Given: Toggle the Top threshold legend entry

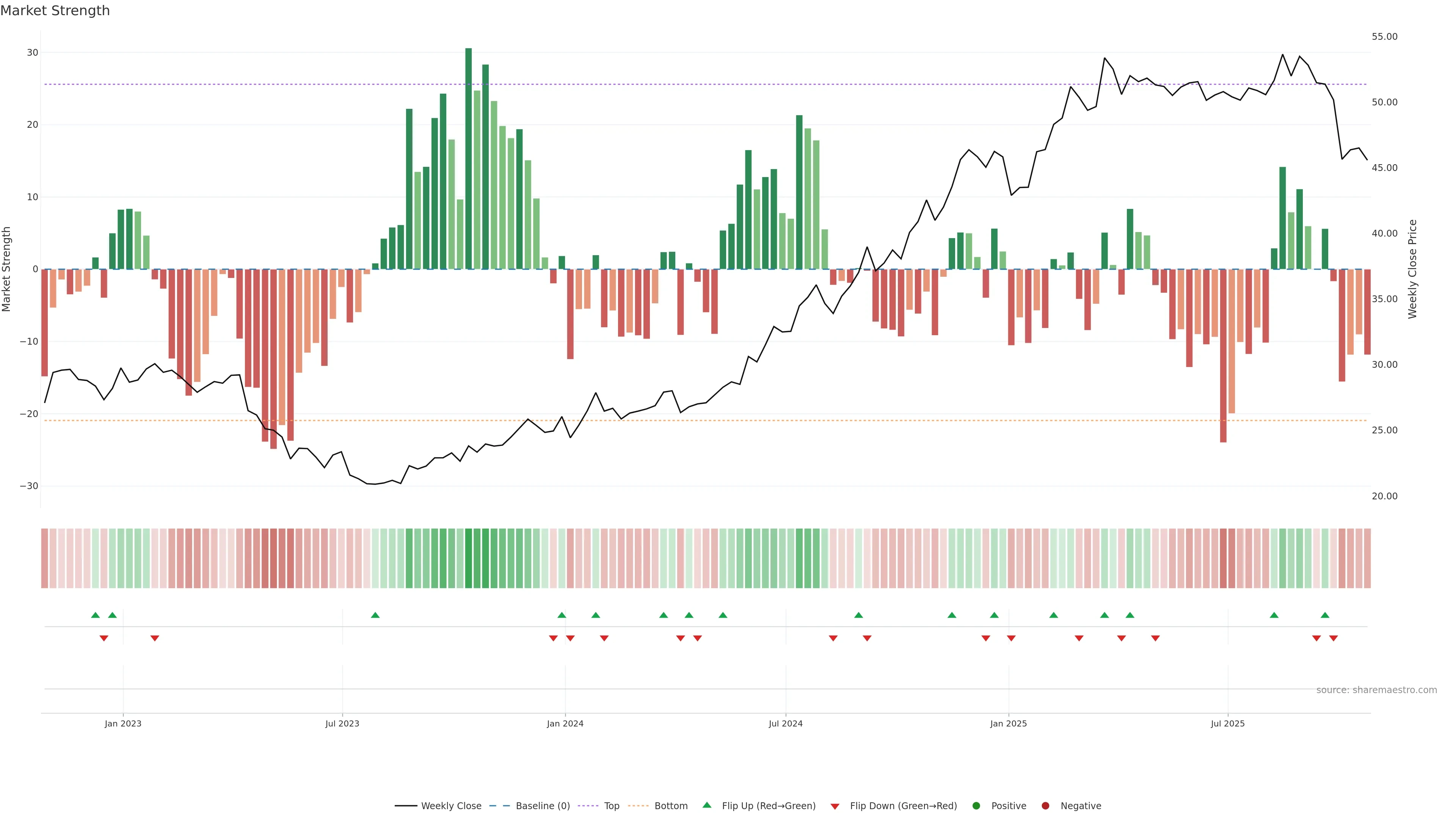Looking at the screenshot, I should pos(611,805).
